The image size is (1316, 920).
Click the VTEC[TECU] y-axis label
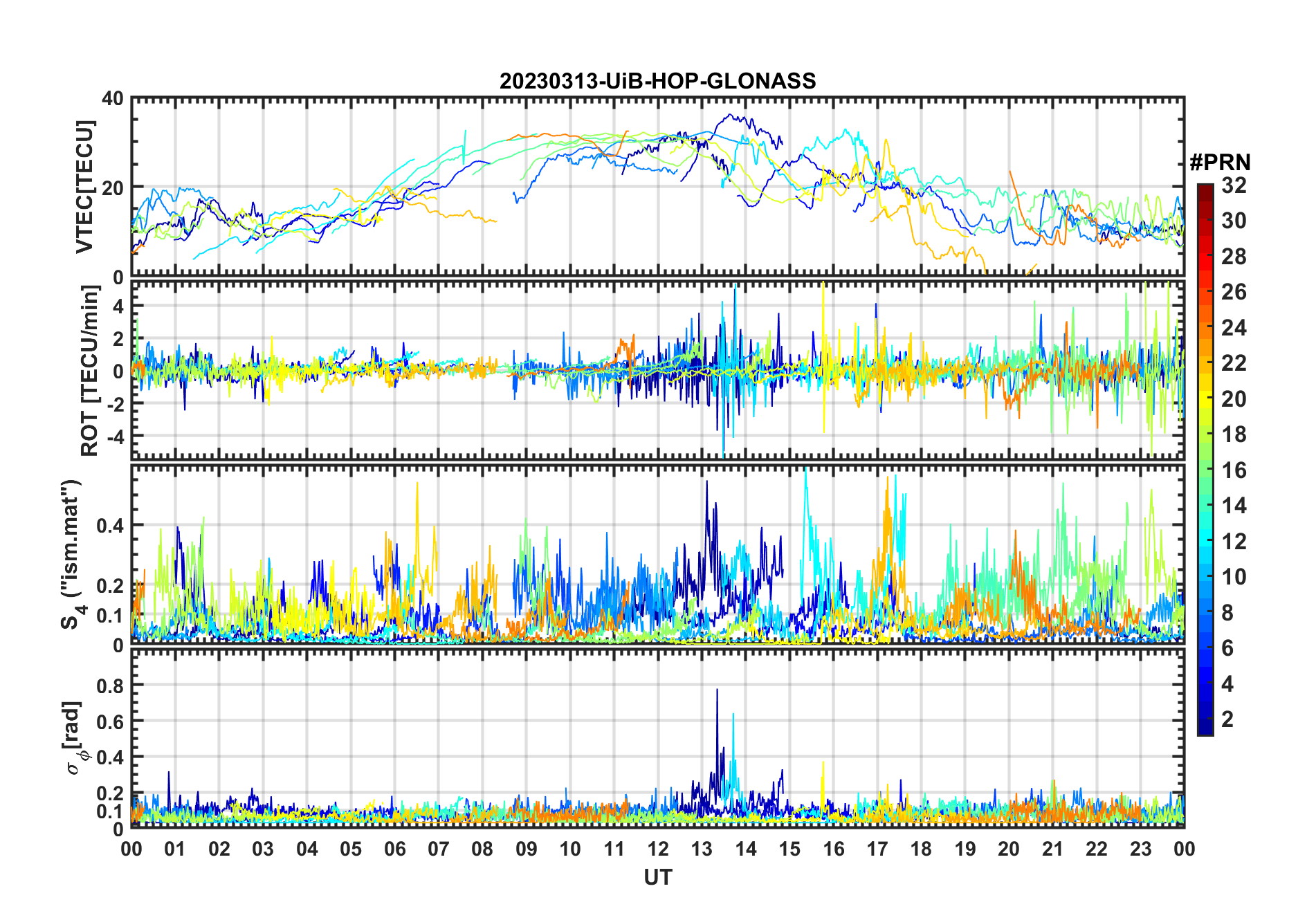point(85,187)
